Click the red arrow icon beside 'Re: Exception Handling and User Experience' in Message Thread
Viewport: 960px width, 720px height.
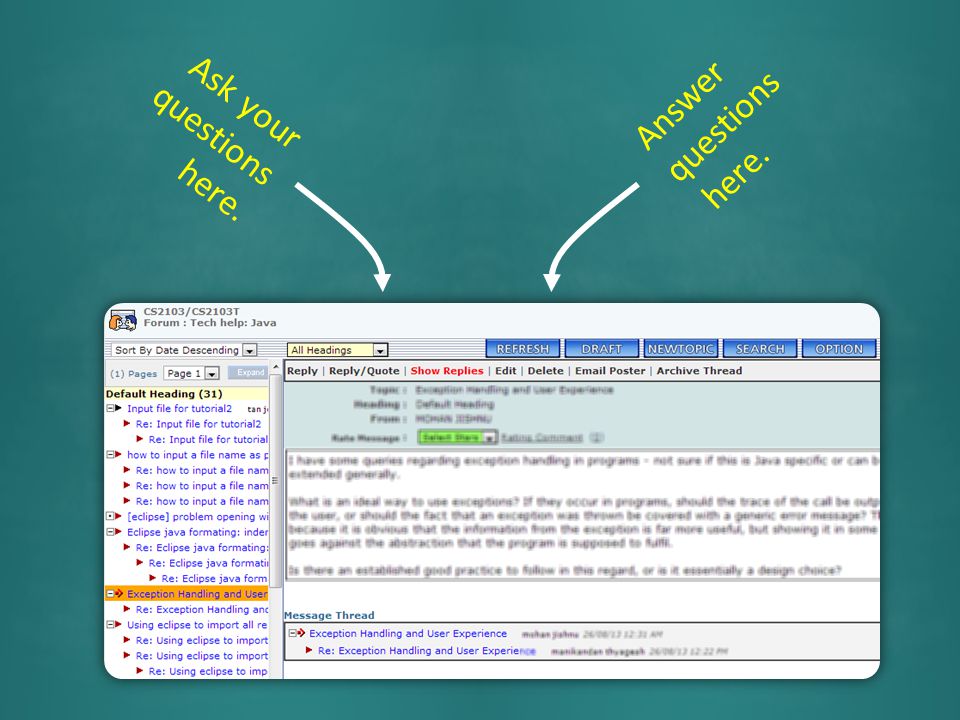point(309,651)
